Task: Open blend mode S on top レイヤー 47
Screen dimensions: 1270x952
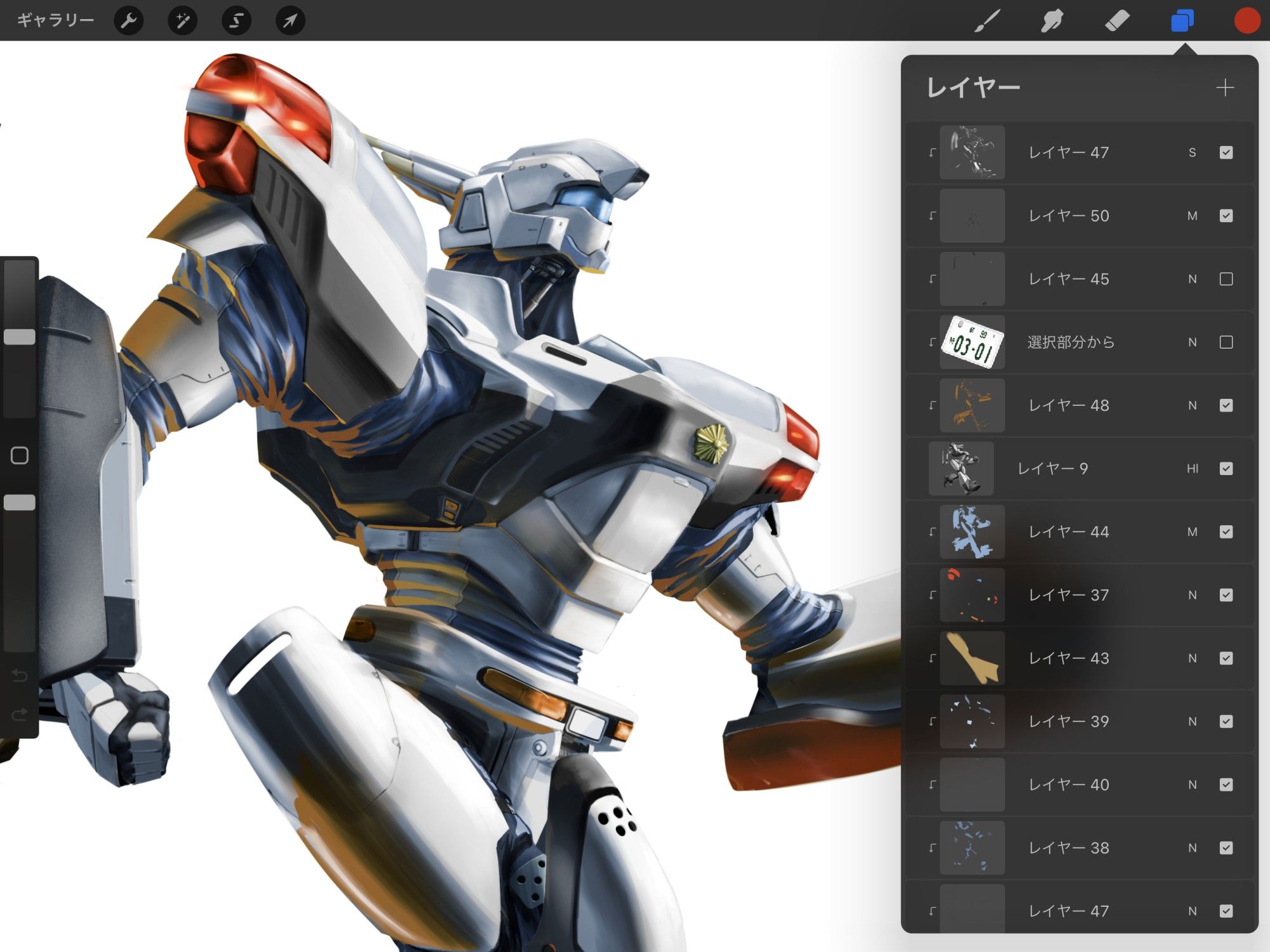Action: click(1193, 152)
